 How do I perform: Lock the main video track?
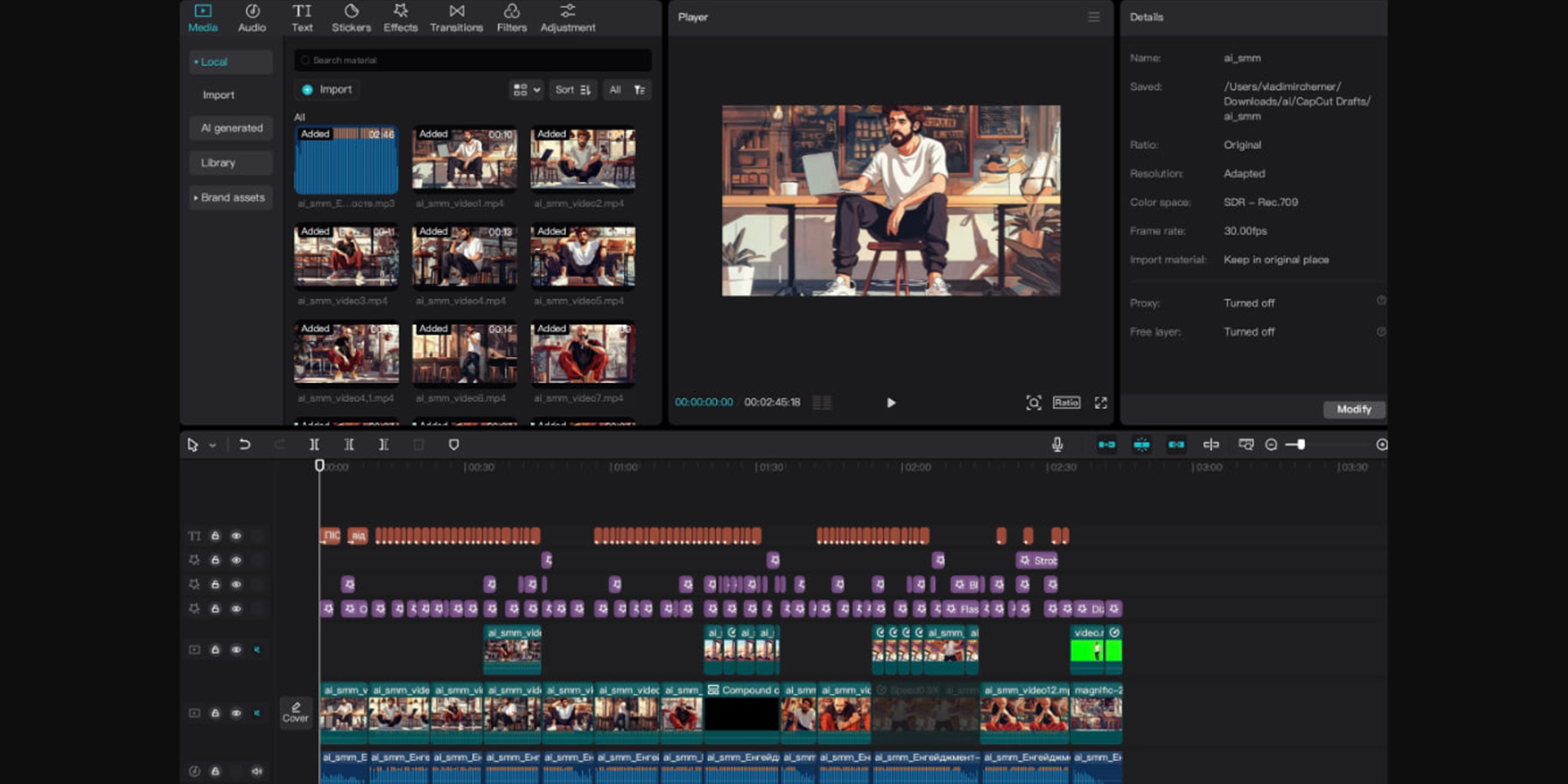216,713
